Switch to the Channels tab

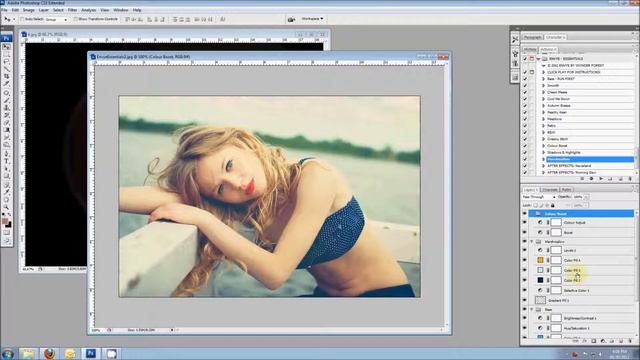[x=549, y=190]
